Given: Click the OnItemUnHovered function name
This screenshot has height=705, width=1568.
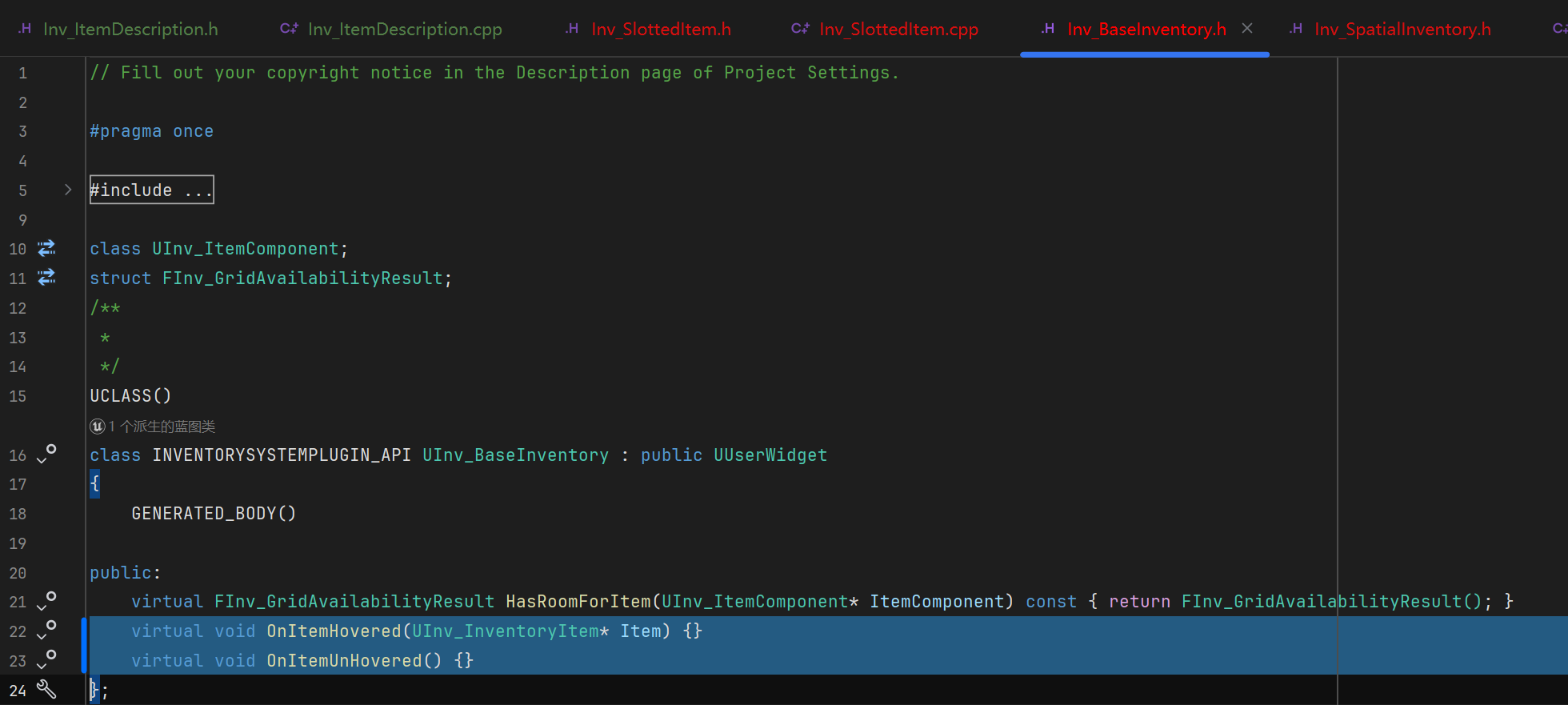Looking at the screenshot, I should click(344, 660).
